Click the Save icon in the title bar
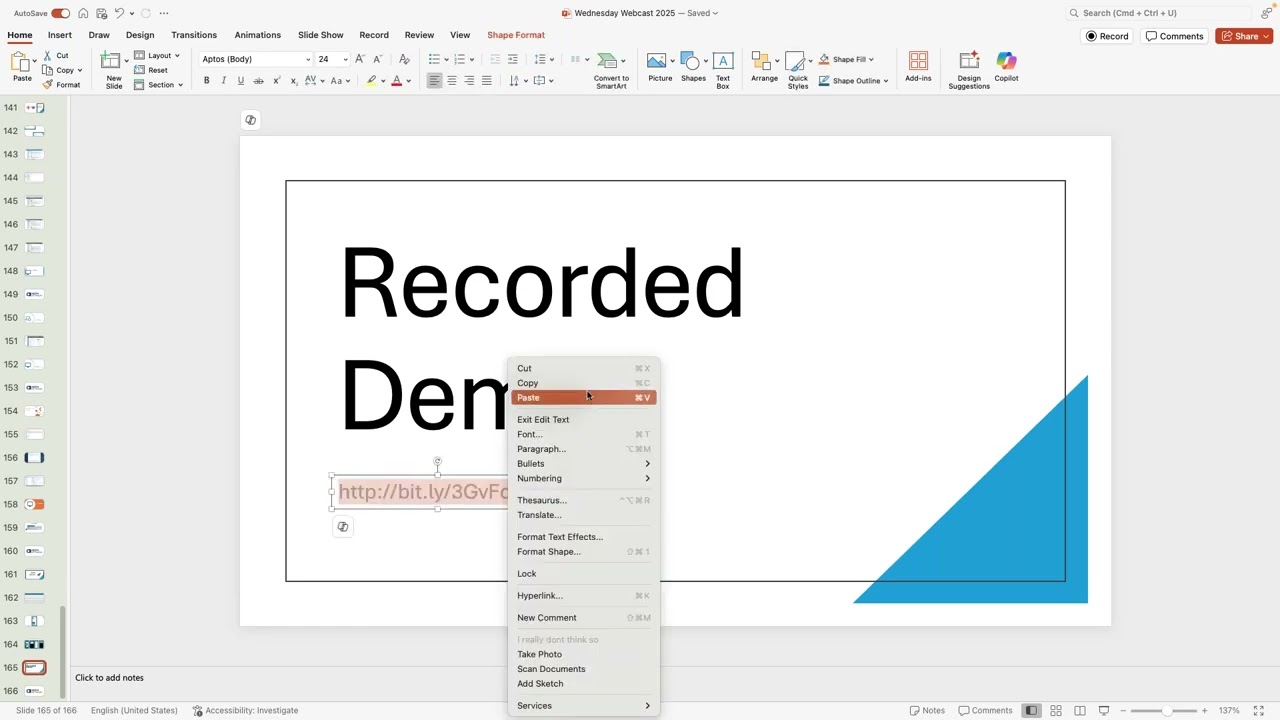Screen dimensions: 1280x720 coord(101,13)
